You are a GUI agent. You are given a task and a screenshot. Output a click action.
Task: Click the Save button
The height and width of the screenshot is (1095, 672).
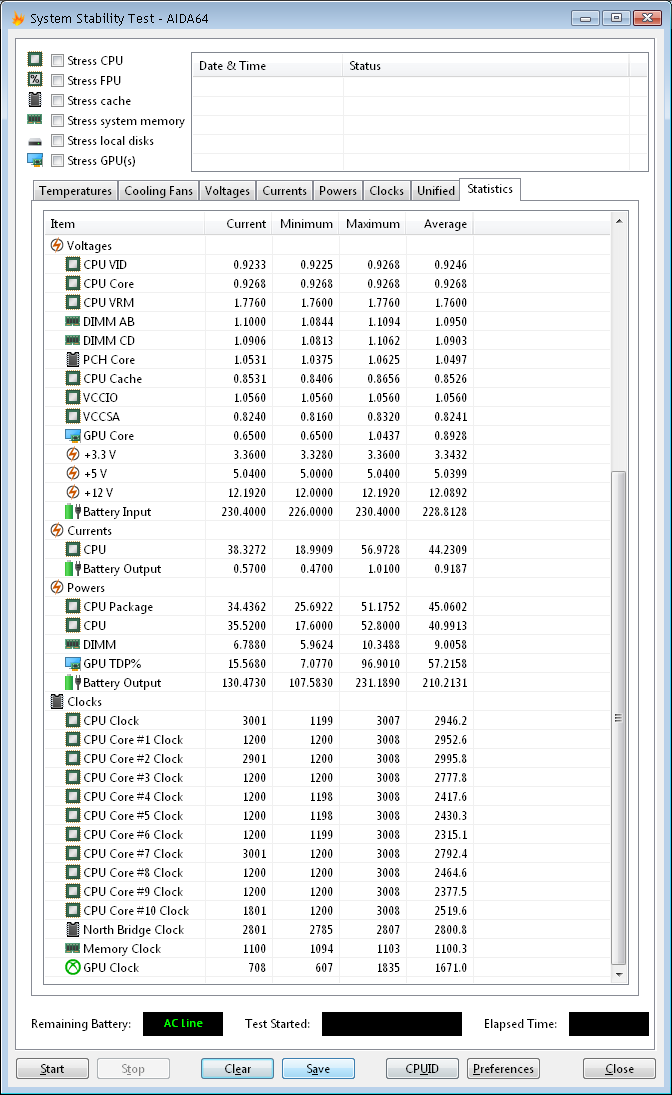pyautogui.click(x=318, y=1069)
